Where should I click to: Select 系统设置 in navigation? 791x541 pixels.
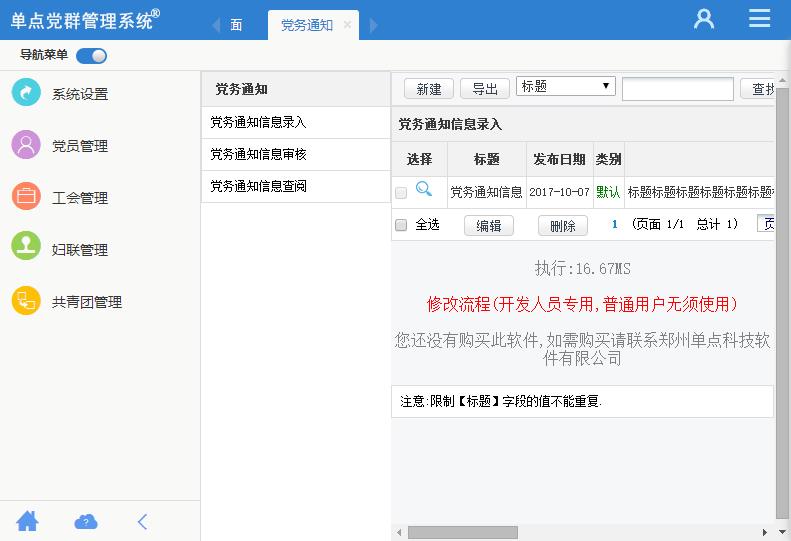(x=80, y=94)
